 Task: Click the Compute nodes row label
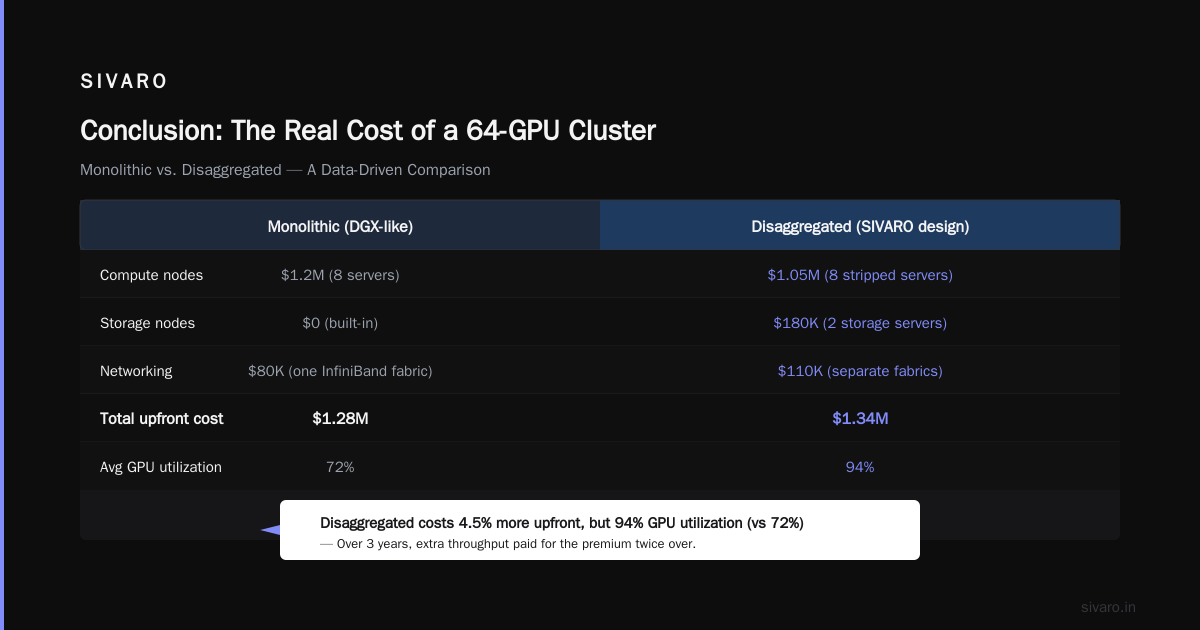(x=151, y=275)
